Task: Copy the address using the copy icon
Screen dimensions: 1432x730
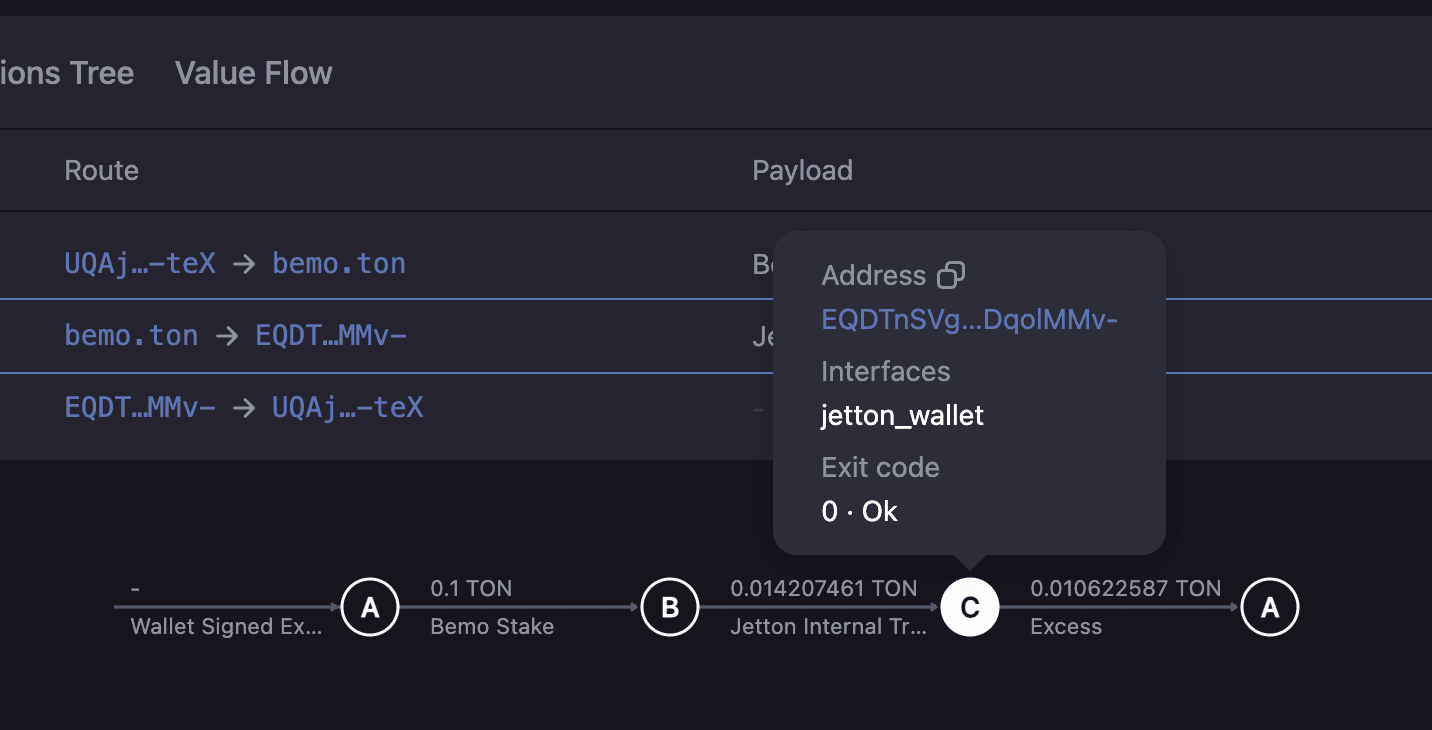Action: [x=951, y=275]
